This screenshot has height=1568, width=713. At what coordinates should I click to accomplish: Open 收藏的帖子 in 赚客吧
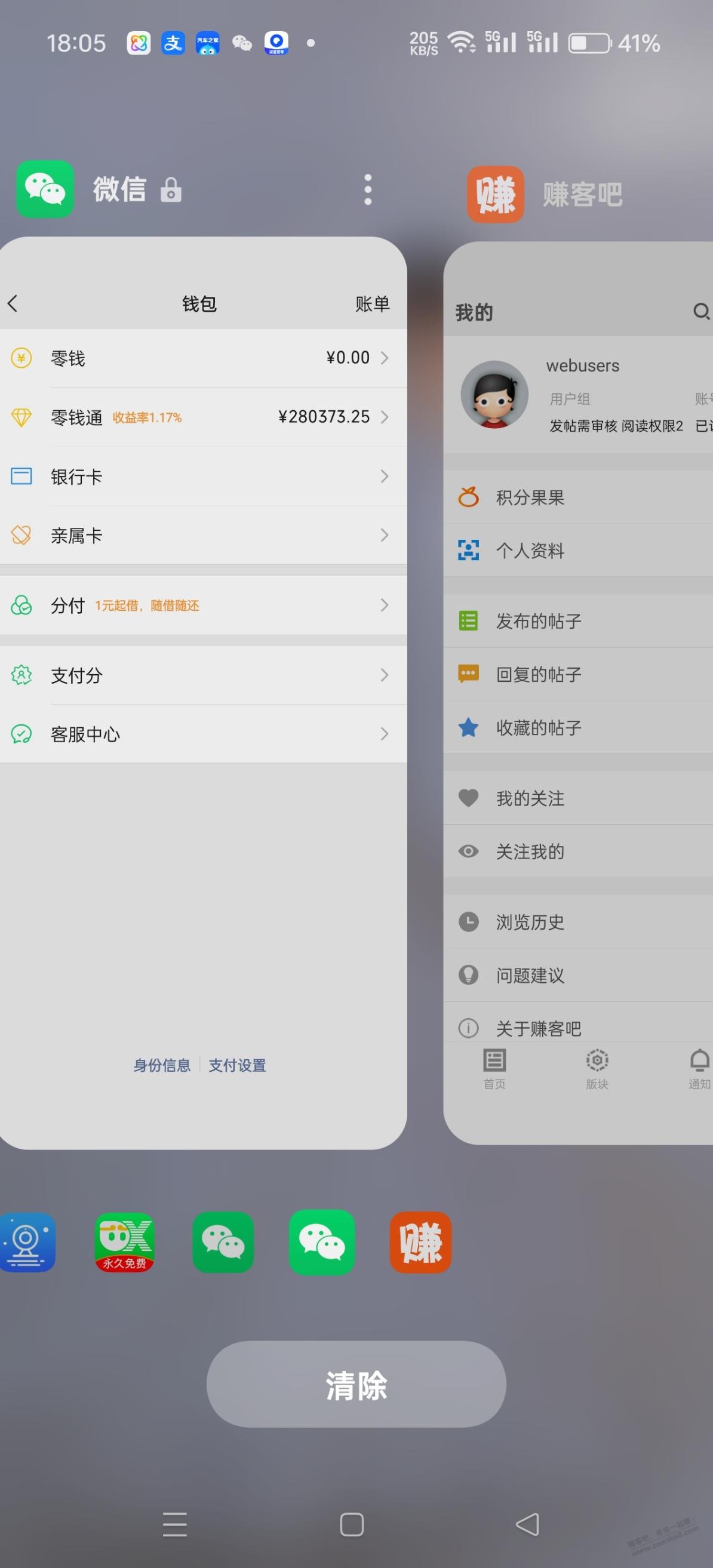pos(578,727)
